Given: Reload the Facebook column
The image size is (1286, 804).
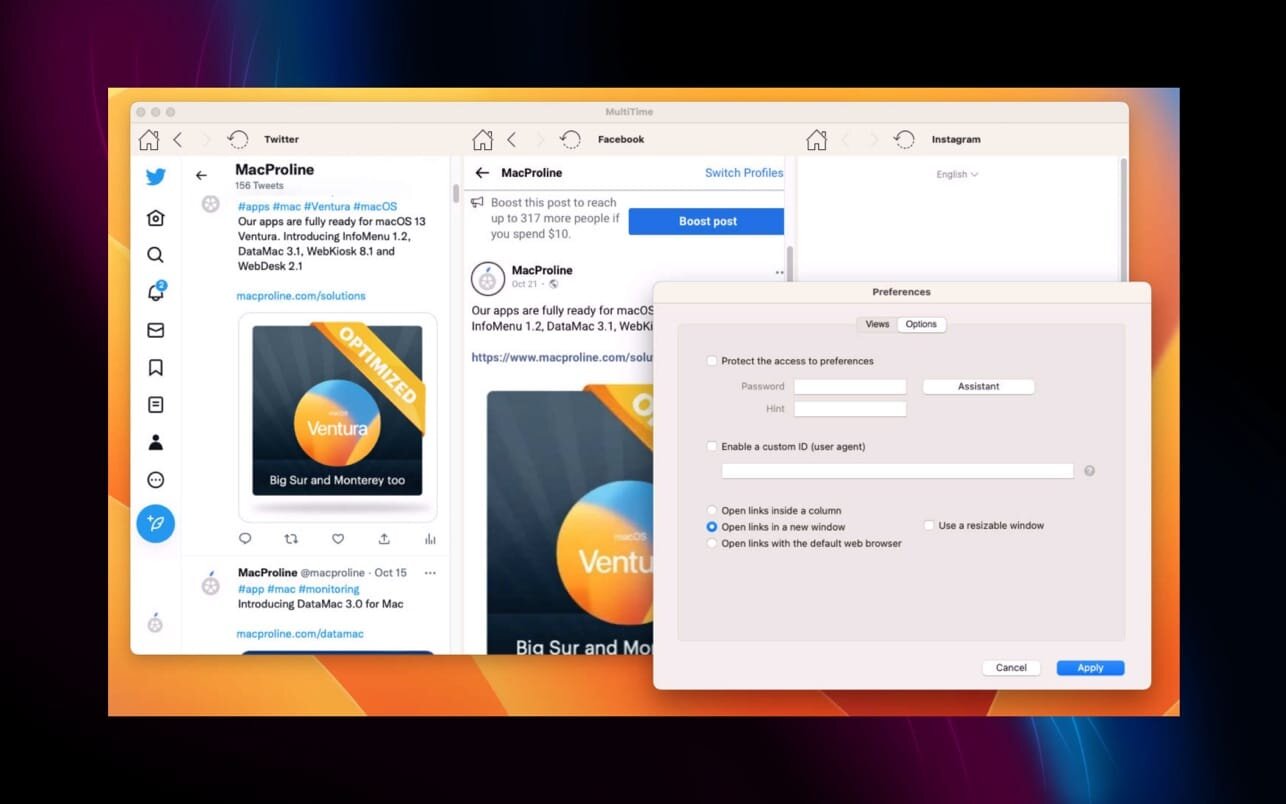Looking at the screenshot, I should (570, 140).
